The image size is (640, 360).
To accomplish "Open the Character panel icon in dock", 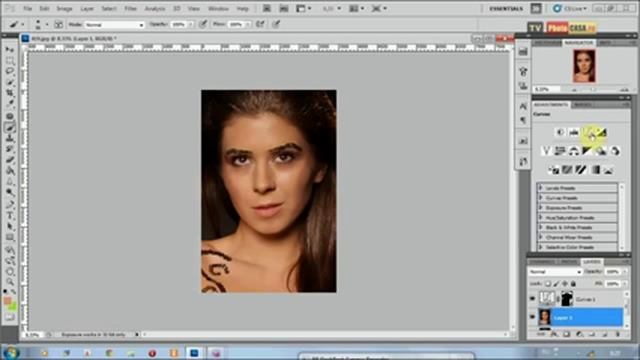I will (x=523, y=106).
